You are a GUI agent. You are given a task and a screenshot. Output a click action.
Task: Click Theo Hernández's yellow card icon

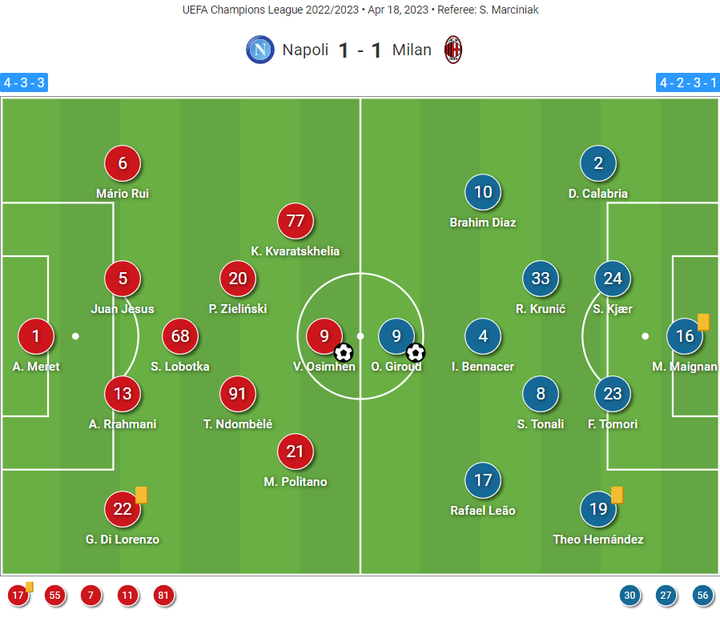[x=617, y=494]
